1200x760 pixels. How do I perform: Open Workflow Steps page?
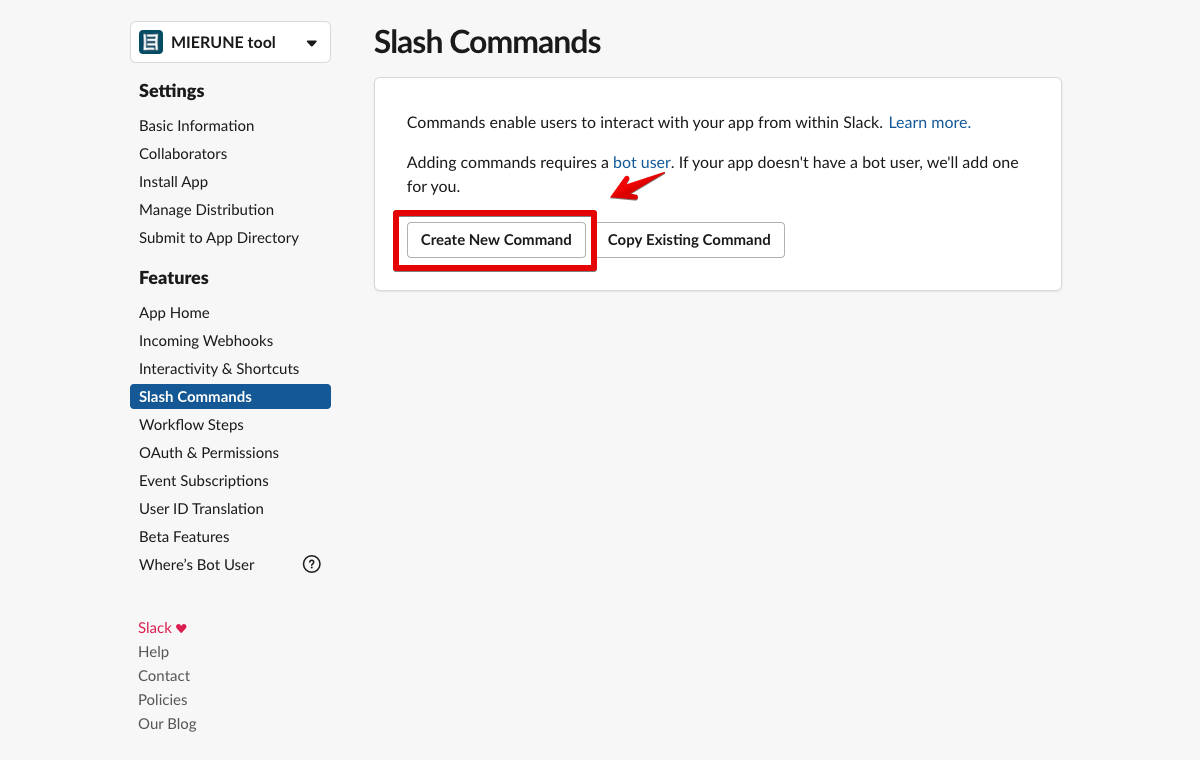coord(191,424)
